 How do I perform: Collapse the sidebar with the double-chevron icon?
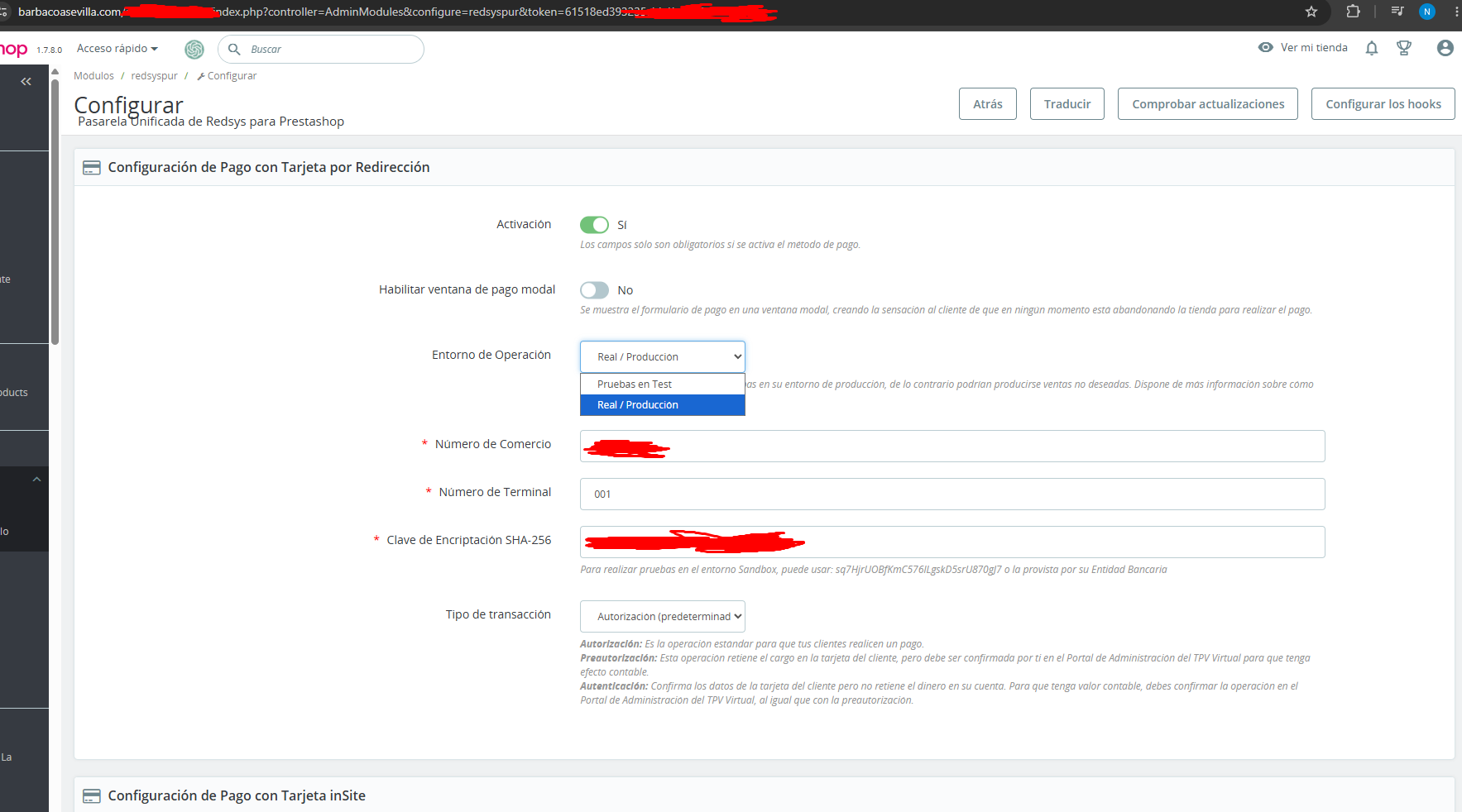(x=26, y=81)
